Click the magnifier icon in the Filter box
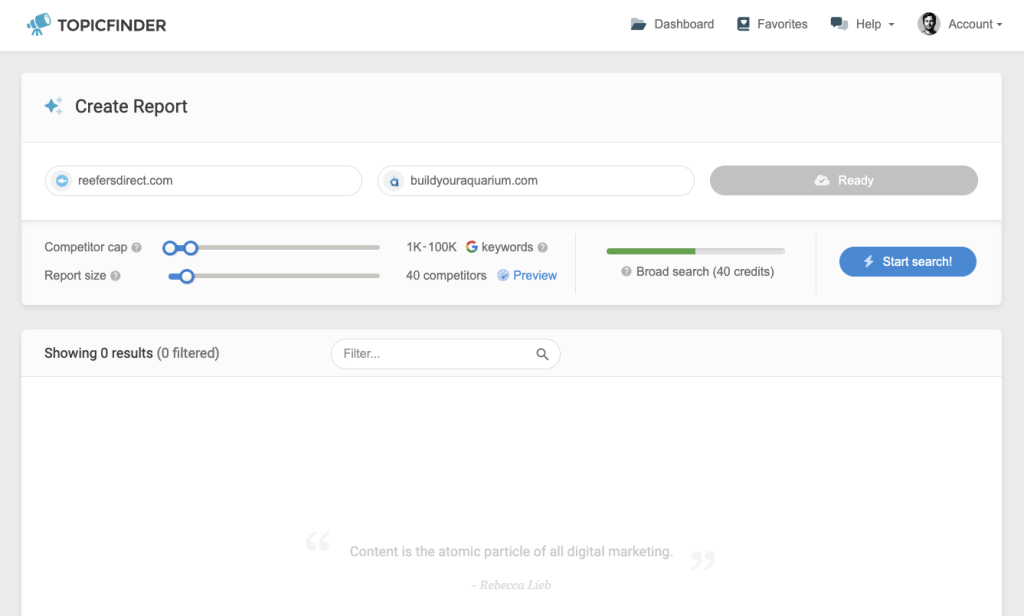 pyautogui.click(x=542, y=353)
